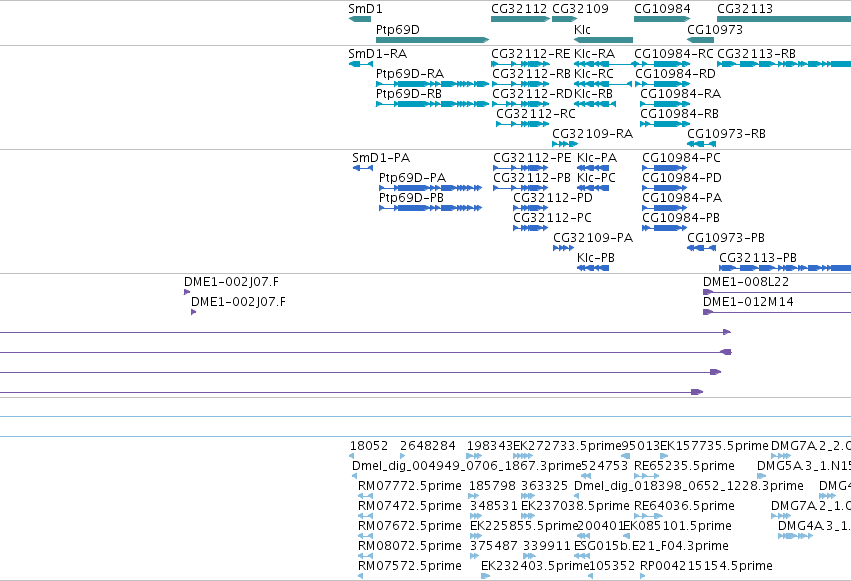Open the RM08072.5prime EST
851x581 pixels.
[x=410, y=546]
